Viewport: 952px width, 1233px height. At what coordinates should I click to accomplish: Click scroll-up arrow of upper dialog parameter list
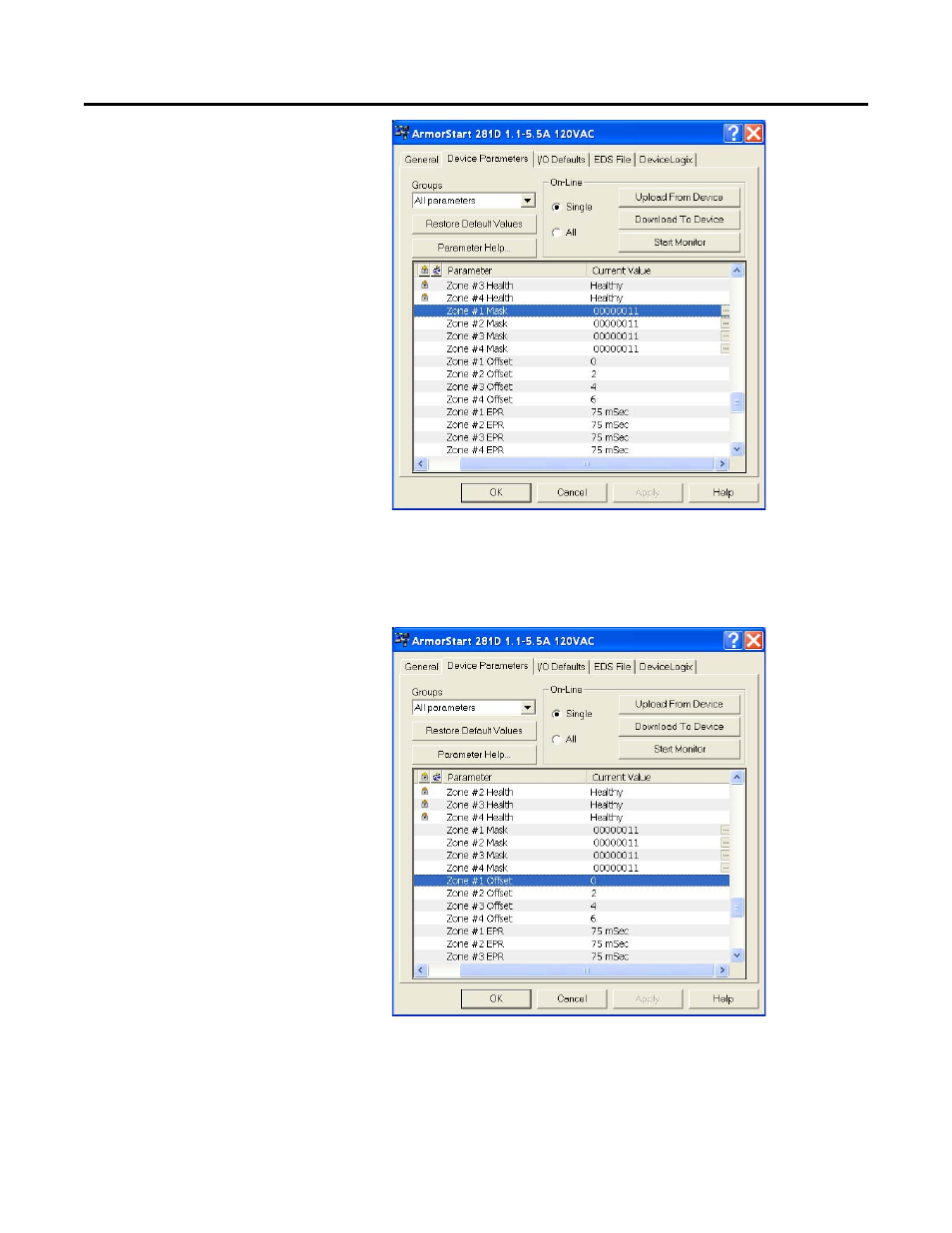click(737, 271)
